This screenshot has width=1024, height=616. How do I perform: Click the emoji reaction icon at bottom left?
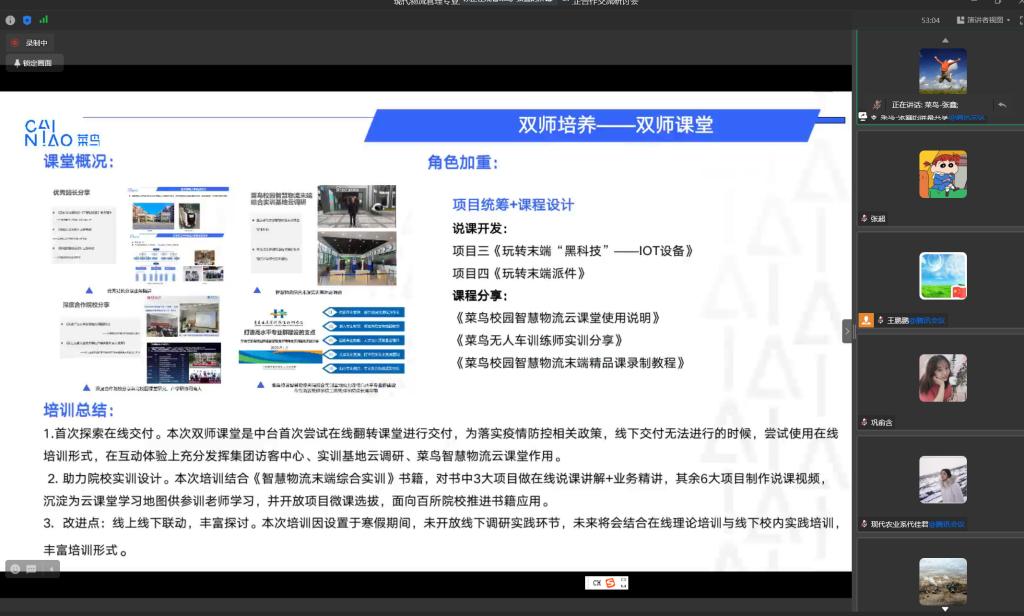[15, 569]
